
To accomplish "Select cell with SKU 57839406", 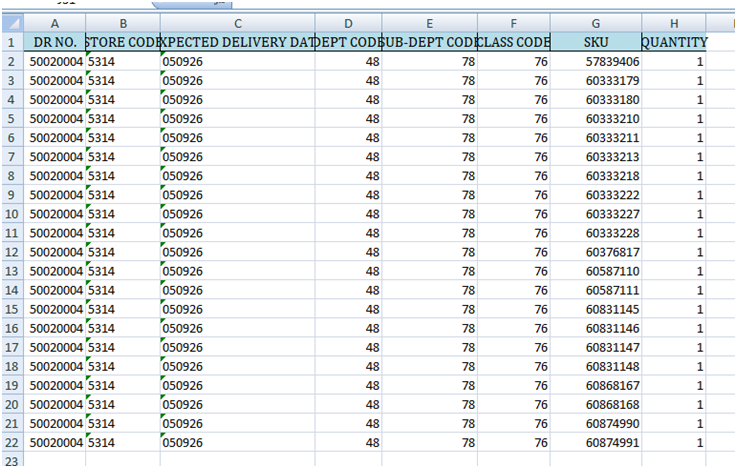I will click(x=595, y=61).
